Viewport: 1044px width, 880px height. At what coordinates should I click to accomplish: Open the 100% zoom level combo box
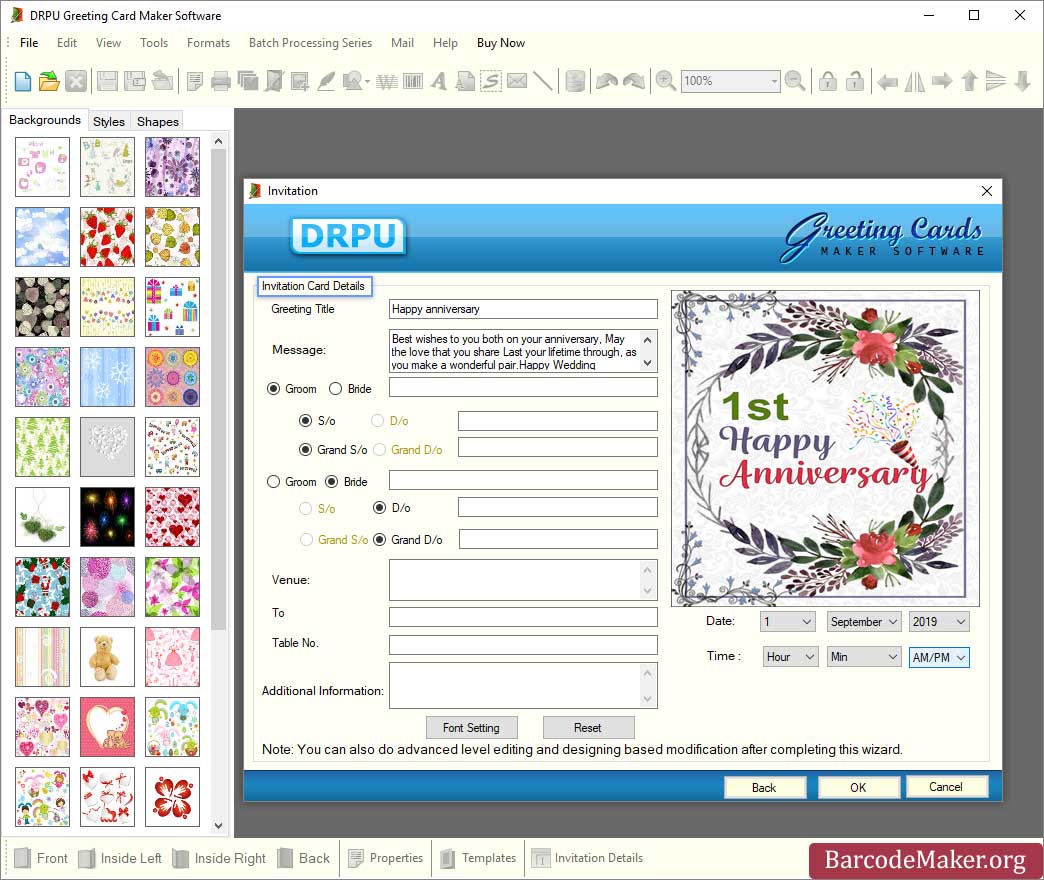[730, 82]
